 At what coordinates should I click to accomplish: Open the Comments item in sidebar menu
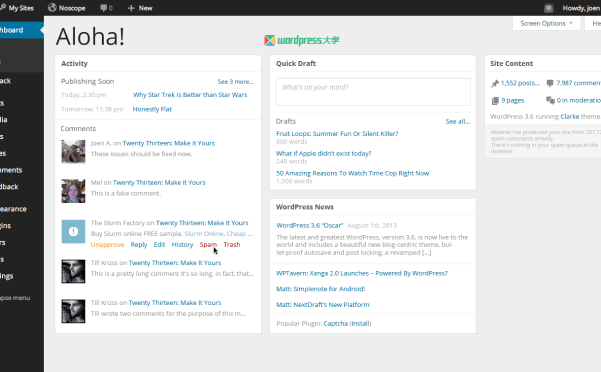(11, 170)
